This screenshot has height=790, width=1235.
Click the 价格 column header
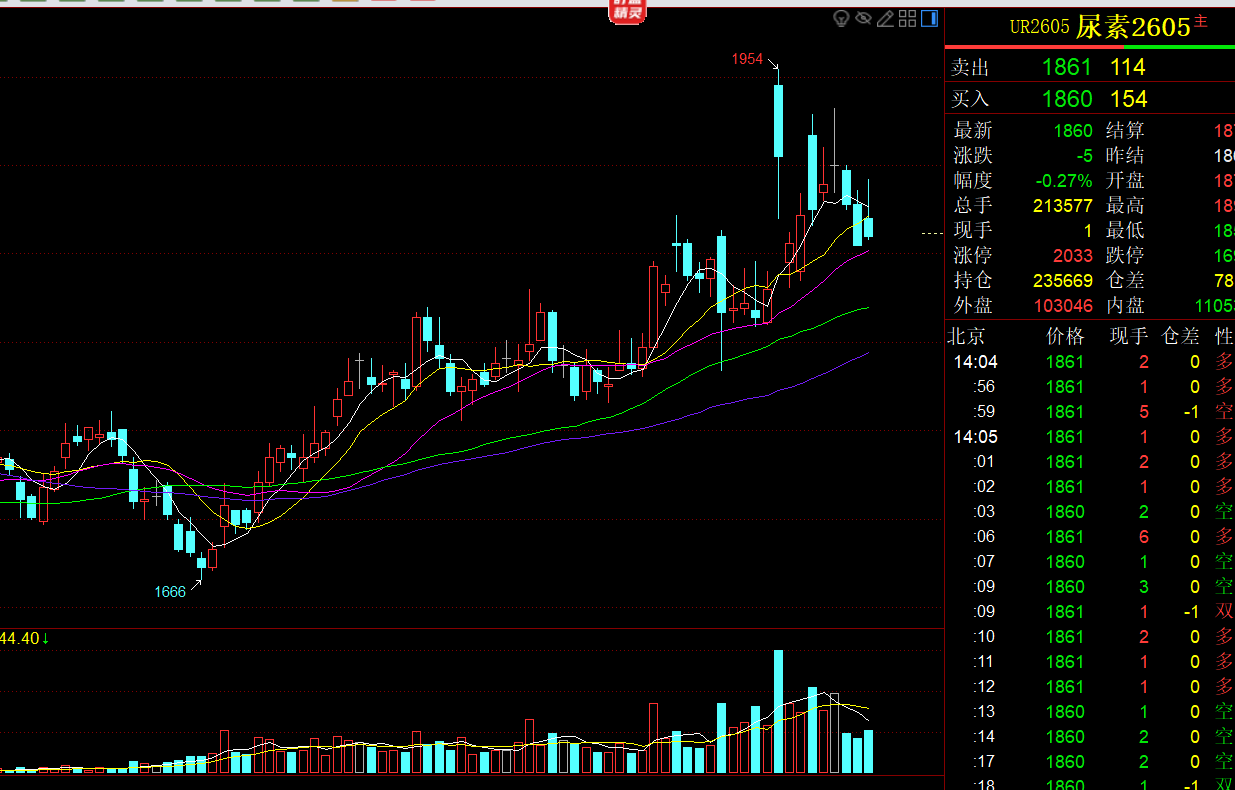[1065, 336]
